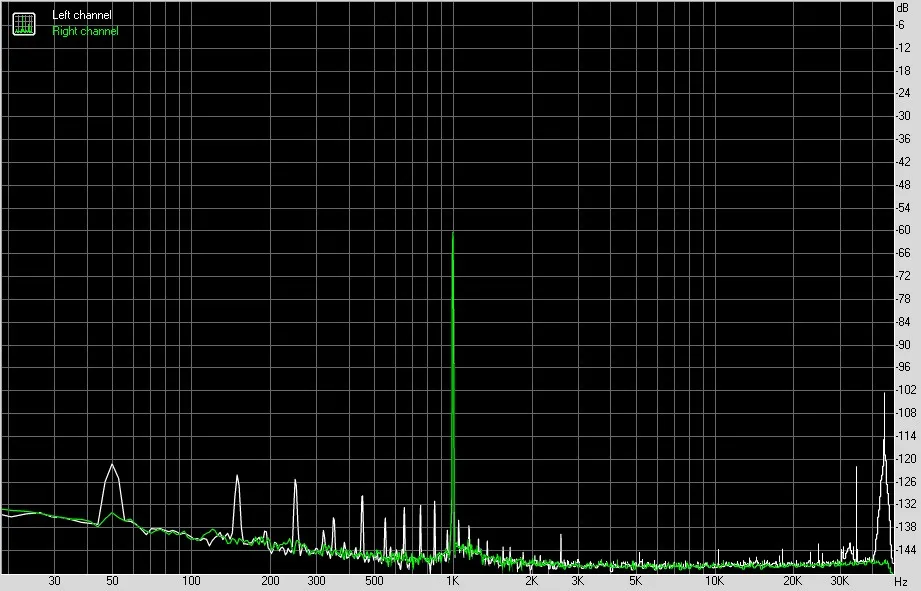
Task: Click the -132 dB scale label
Action: pos(905,504)
